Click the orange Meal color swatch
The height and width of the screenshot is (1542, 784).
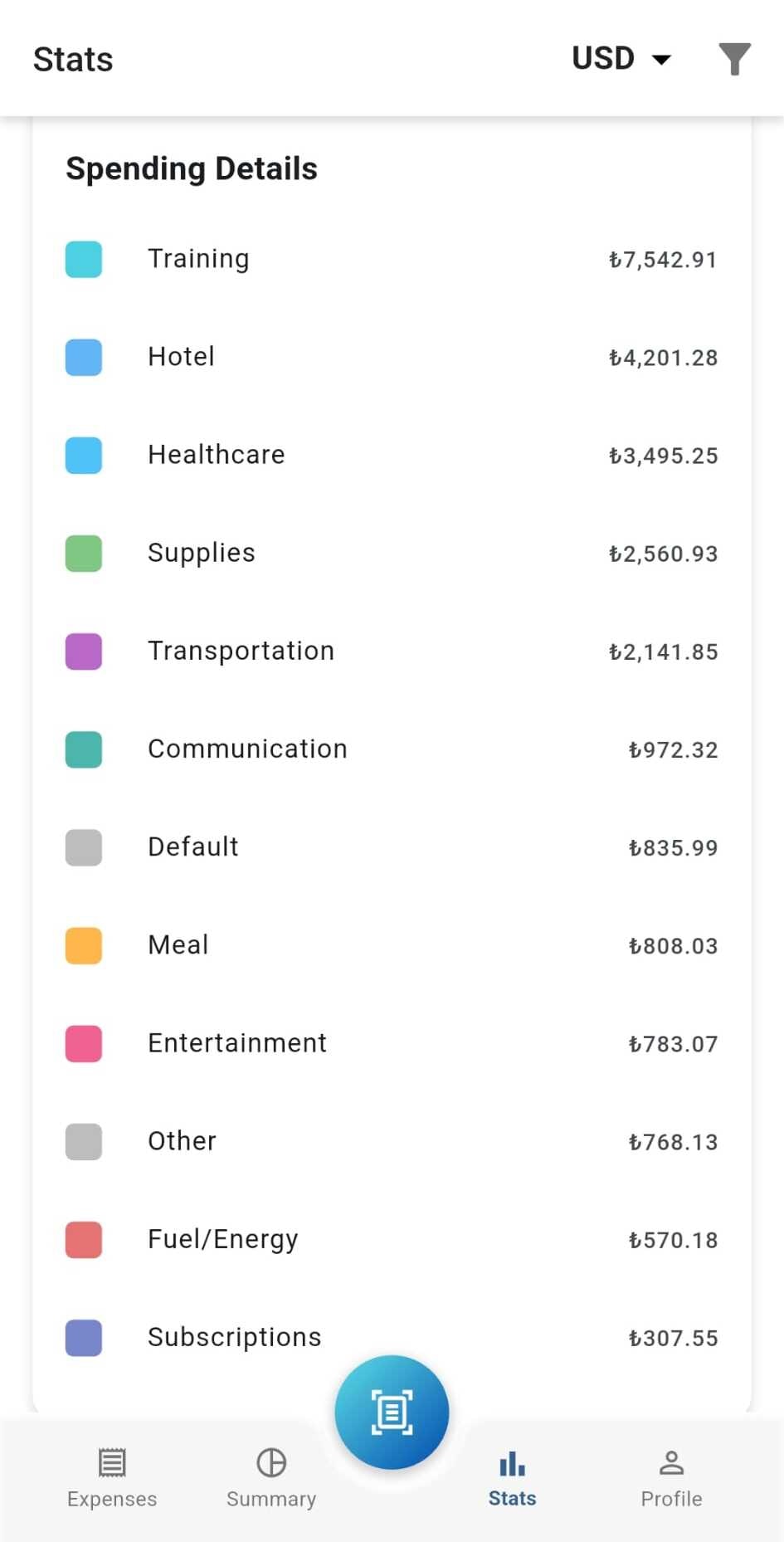point(84,945)
